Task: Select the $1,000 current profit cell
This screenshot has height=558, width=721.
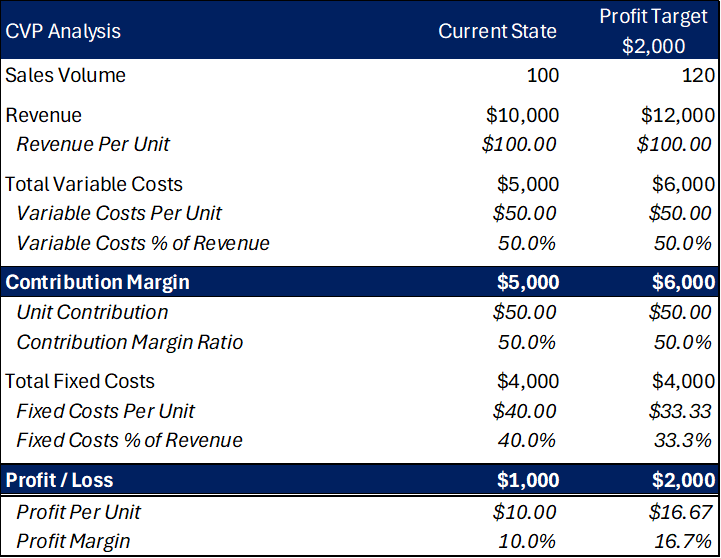Action: click(528, 480)
